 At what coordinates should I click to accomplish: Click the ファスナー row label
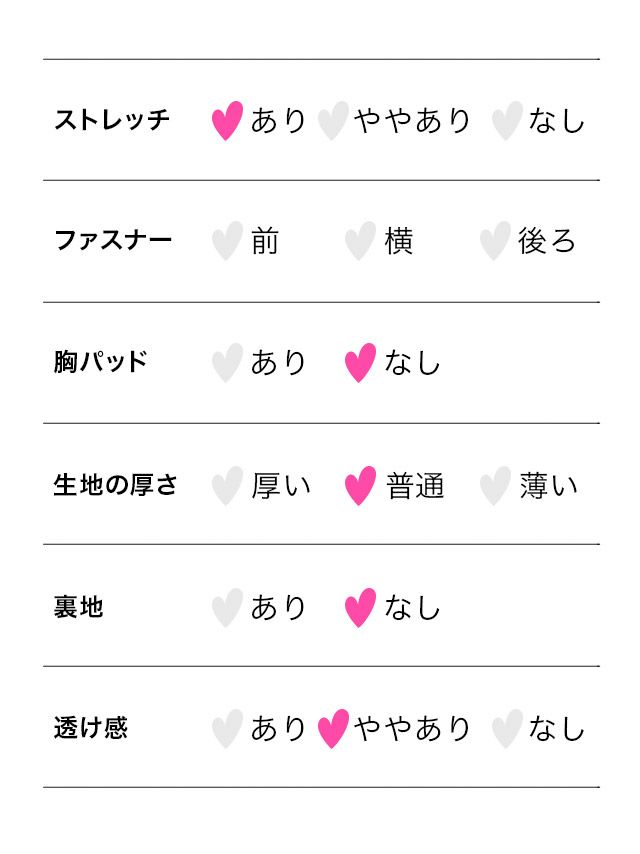[x=113, y=241]
